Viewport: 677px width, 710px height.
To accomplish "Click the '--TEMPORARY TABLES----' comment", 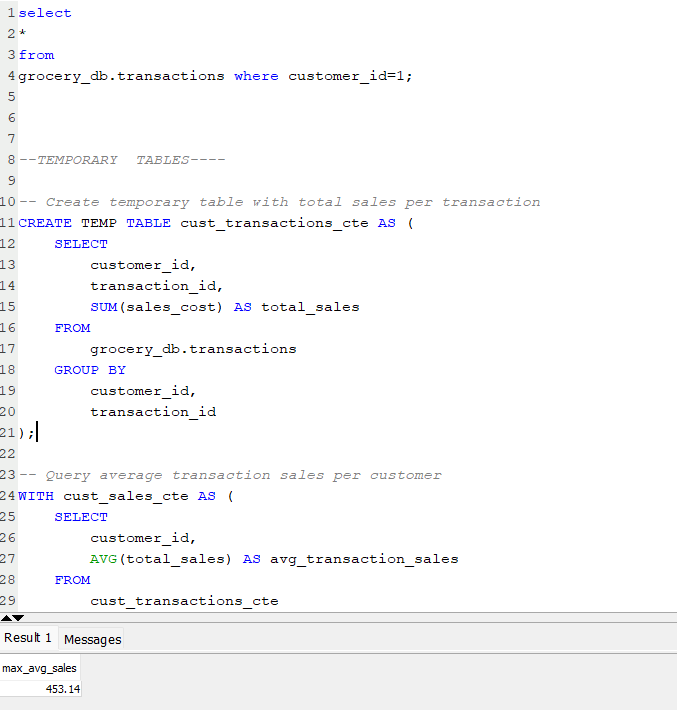I will (x=122, y=160).
